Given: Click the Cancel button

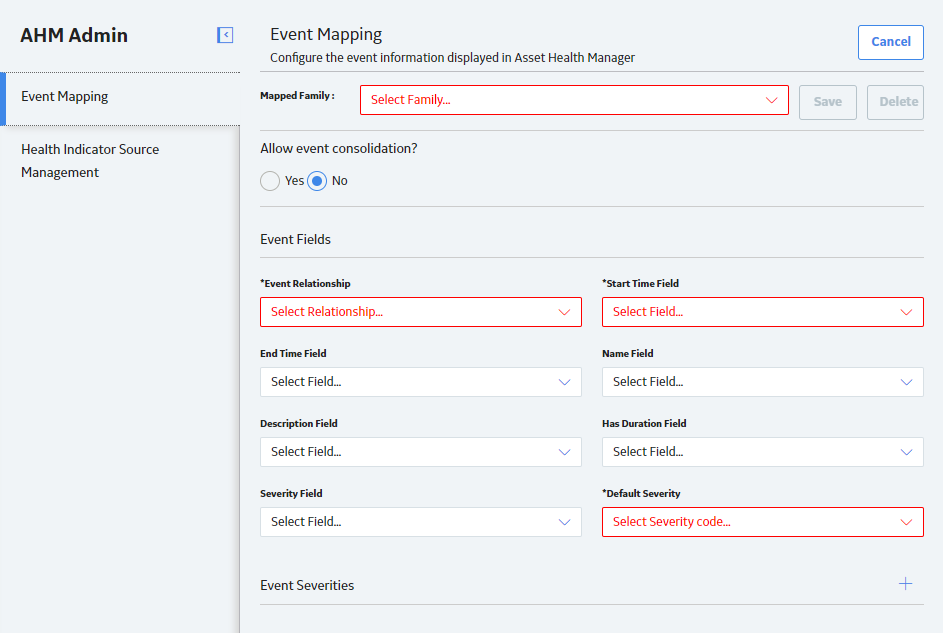Looking at the screenshot, I should click(x=891, y=42).
